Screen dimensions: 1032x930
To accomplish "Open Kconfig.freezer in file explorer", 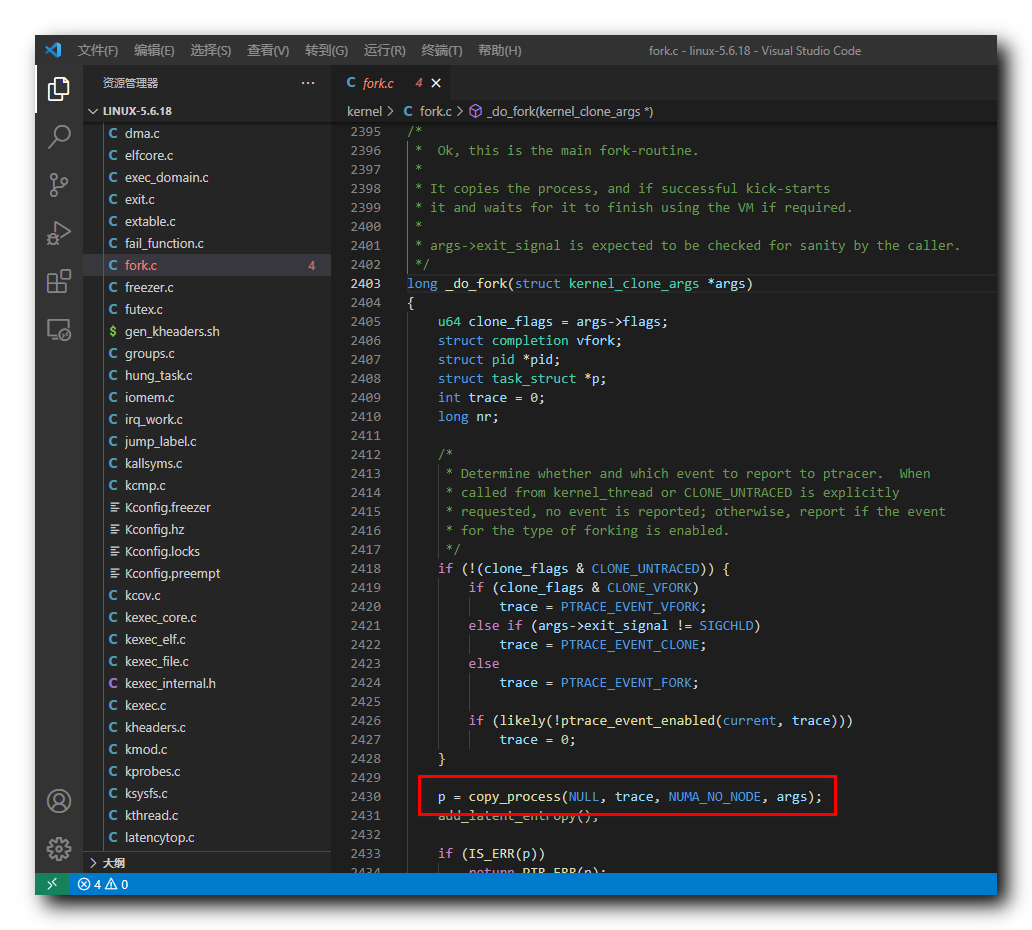I will [x=207, y=507].
